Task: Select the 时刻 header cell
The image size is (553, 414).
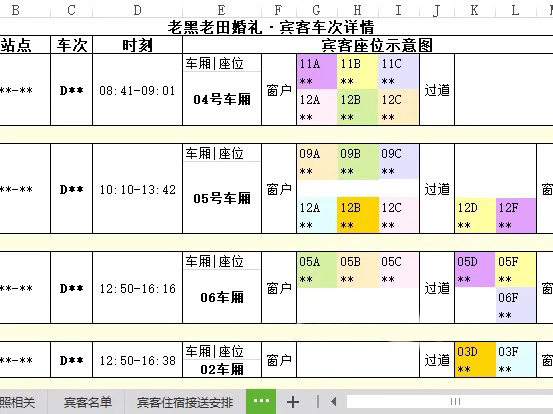Action: click(x=138, y=45)
